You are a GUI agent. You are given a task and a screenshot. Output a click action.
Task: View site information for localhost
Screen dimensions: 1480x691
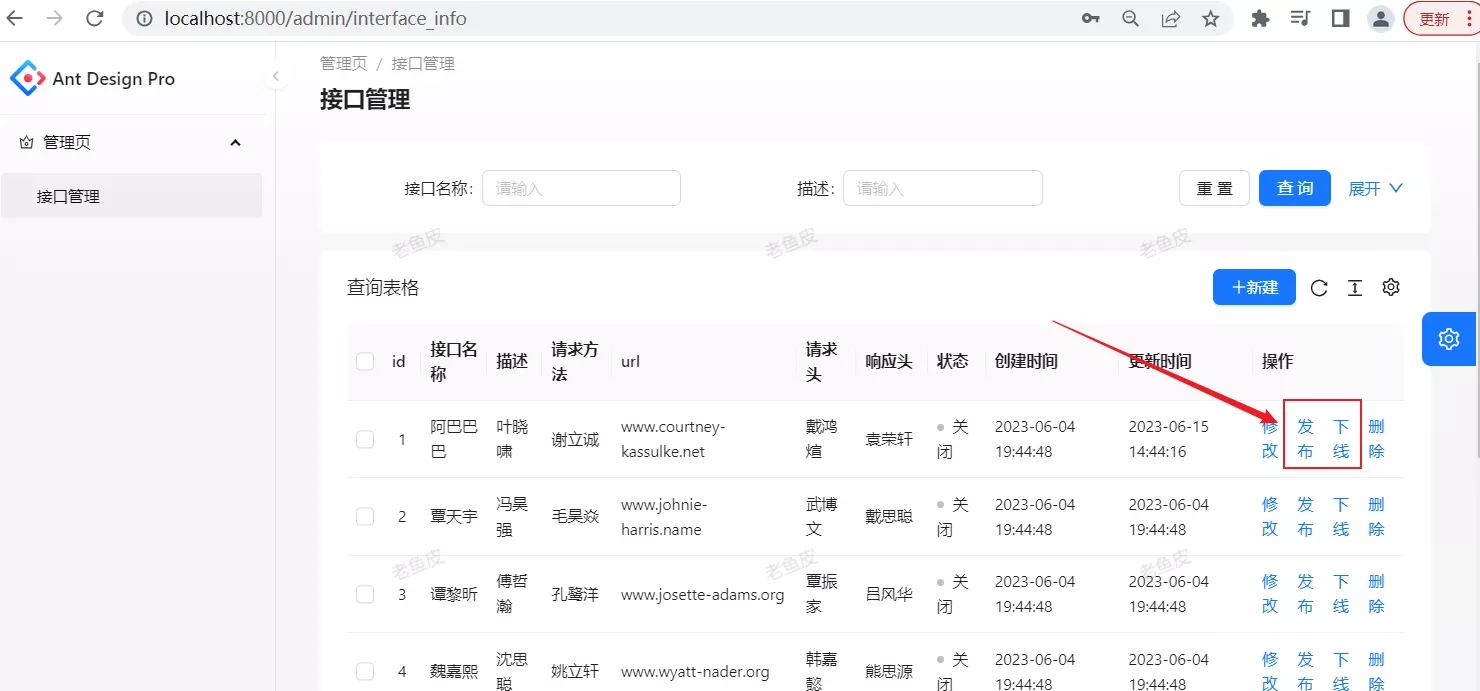pos(144,18)
